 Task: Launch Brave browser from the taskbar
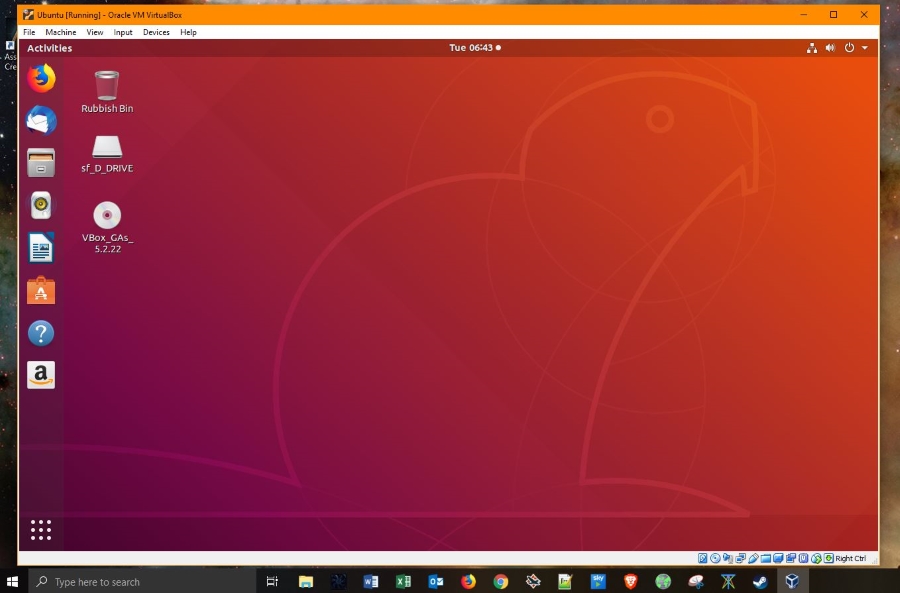tap(631, 582)
